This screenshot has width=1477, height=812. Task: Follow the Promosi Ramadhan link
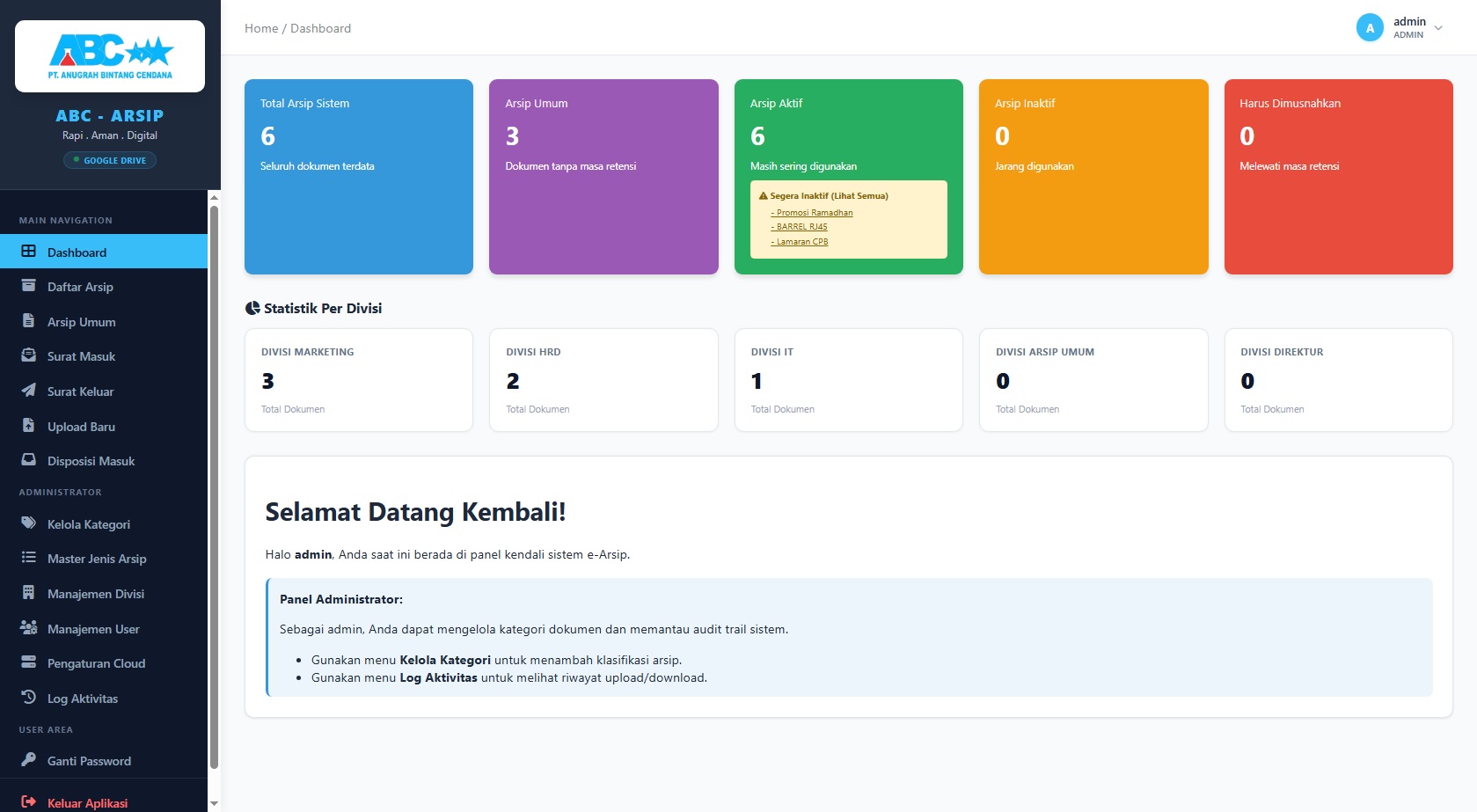pyautogui.click(x=812, y=213)
